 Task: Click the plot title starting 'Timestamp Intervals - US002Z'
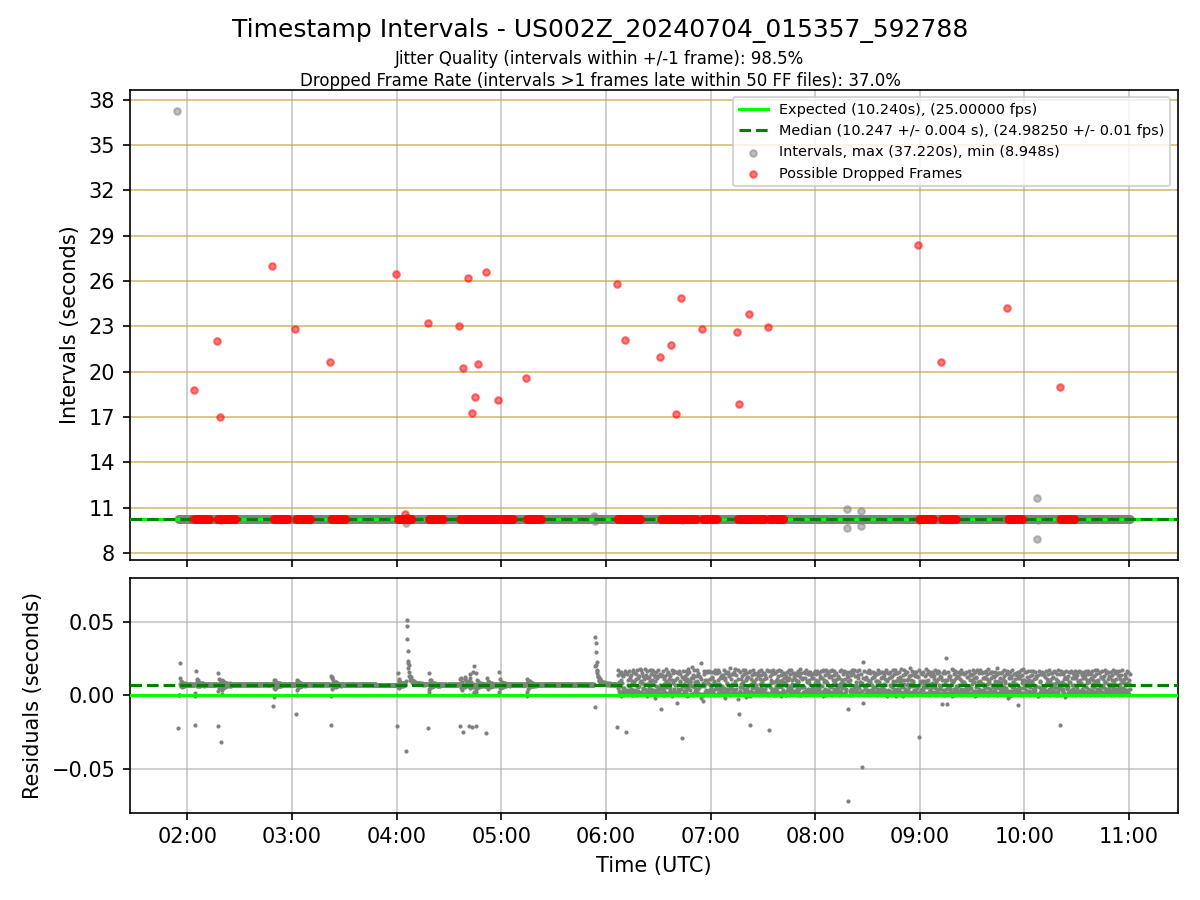click(x=600, y=29)
